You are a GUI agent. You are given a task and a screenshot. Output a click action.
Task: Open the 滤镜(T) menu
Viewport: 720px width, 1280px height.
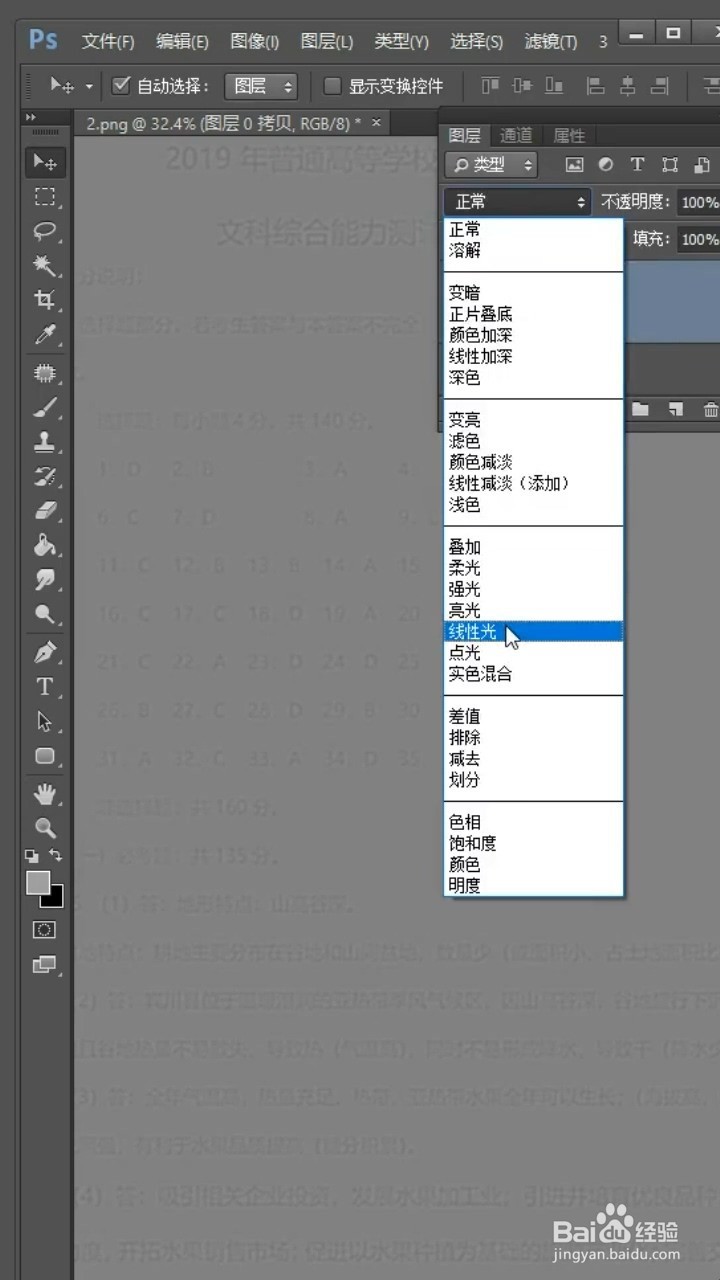coord(551,42)
